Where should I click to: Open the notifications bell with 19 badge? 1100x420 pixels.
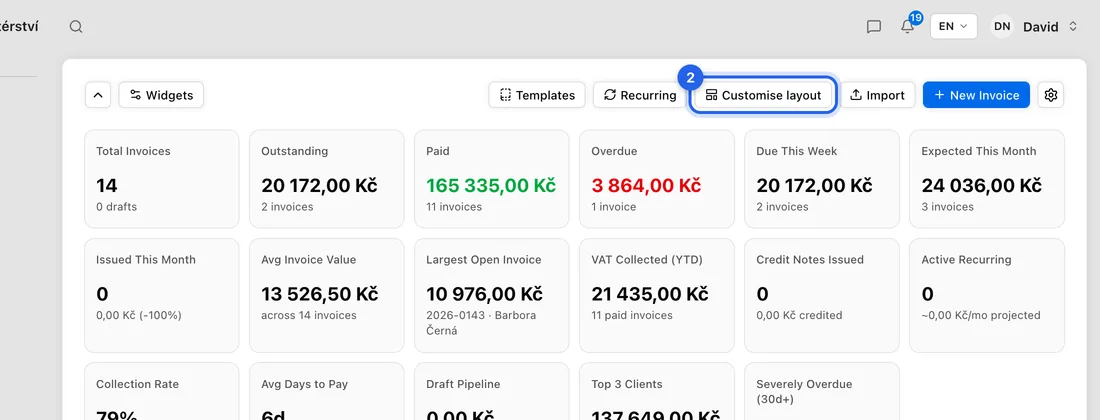point(908,26)
